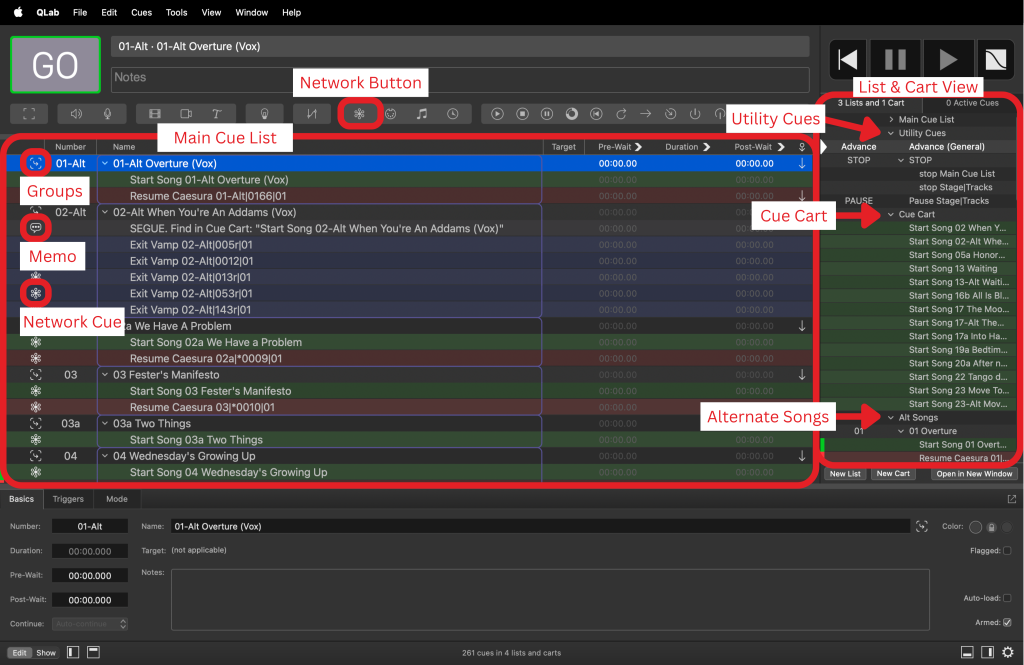
Task: Click the GO button
Action: pos(56,65)
